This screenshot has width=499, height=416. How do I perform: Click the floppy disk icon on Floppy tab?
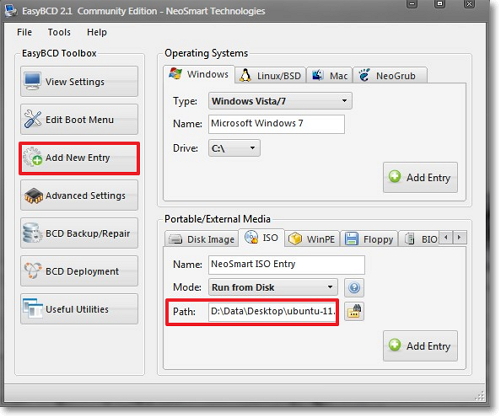351,239
